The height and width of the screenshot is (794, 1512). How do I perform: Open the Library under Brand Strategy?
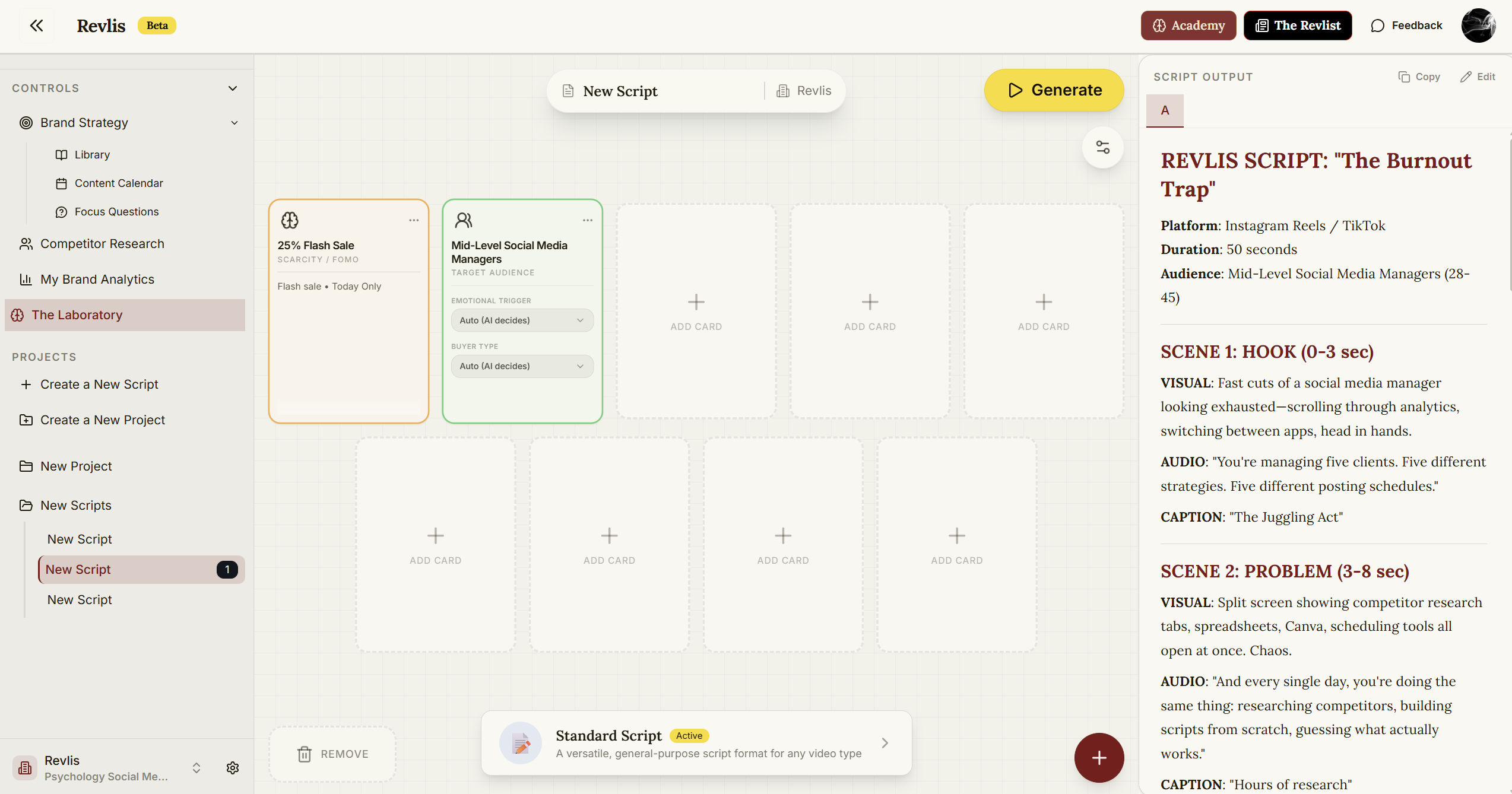(92, 154)
